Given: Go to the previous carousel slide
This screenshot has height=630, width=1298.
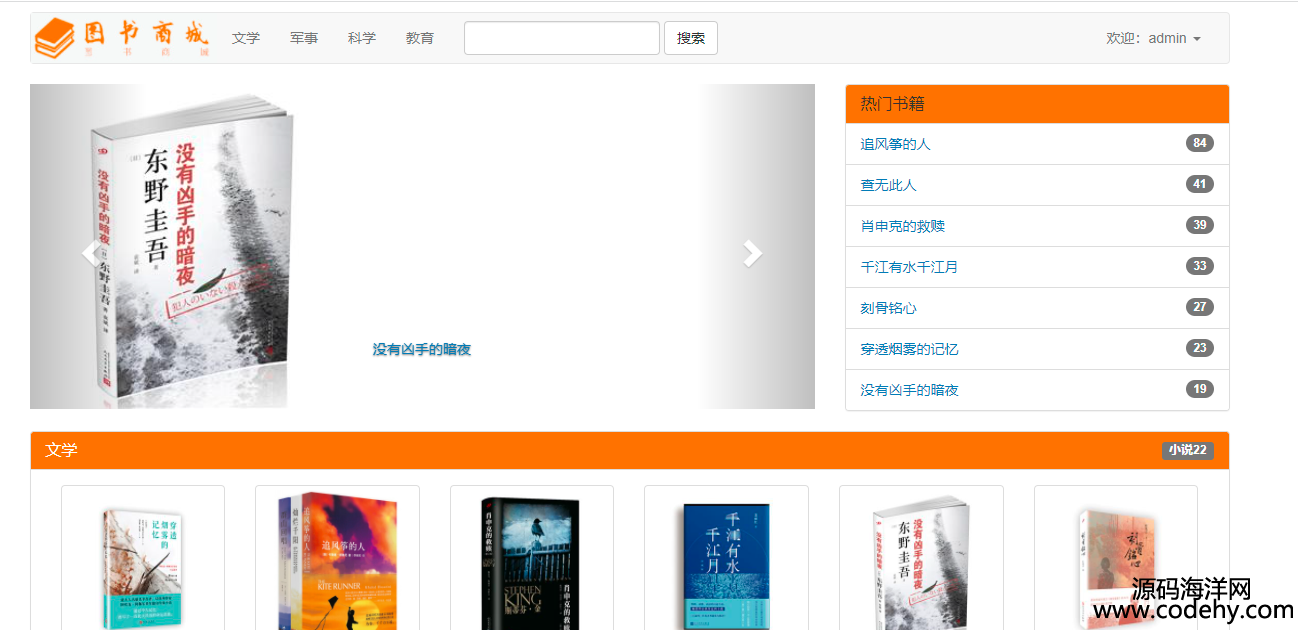Looking at the screenshot, I should [90, 254].
